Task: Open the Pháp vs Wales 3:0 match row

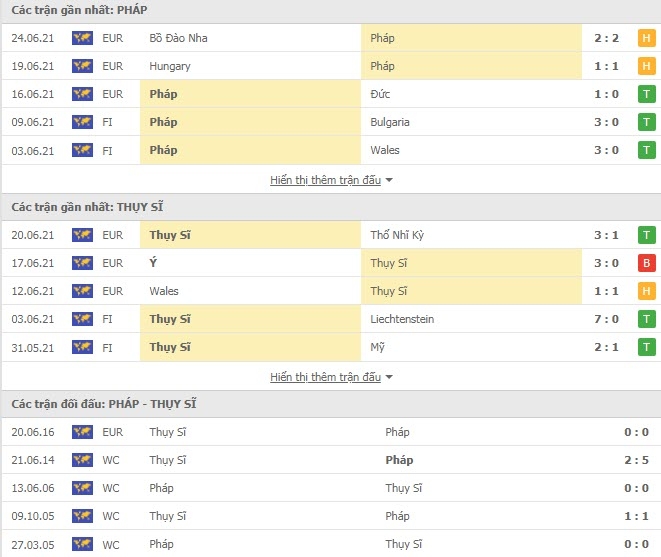Action: click(330, 151)
